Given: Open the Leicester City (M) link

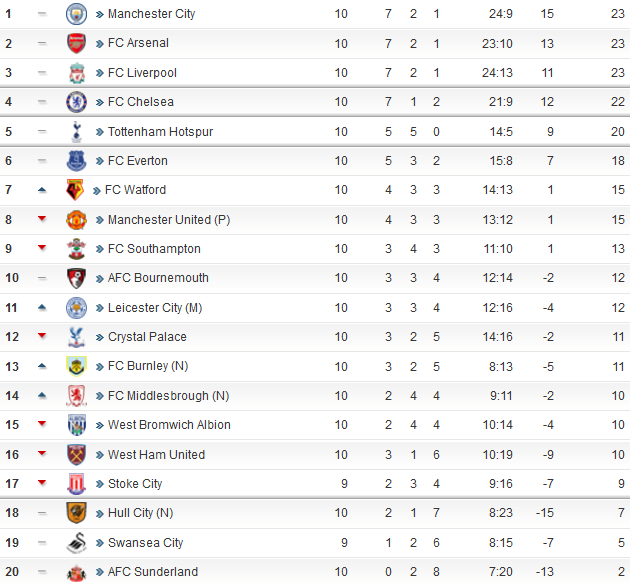Looking at the screenshot, I should [x=155, y=308].
